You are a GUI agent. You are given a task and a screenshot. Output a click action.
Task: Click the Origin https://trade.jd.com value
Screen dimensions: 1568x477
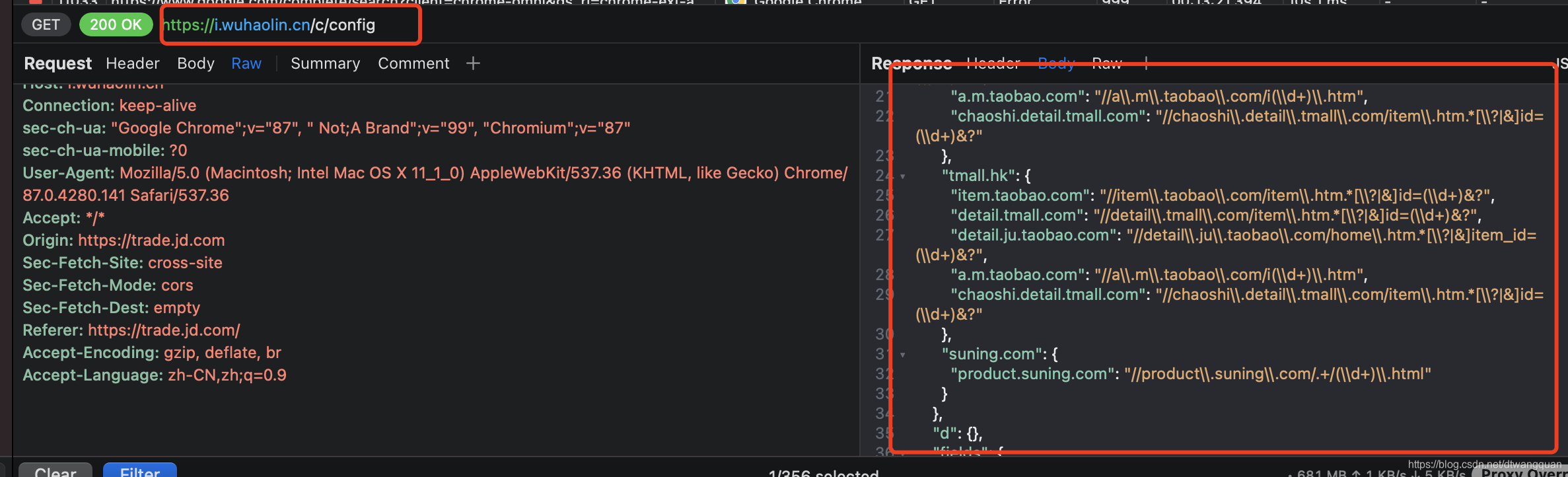tap(151, 240)
